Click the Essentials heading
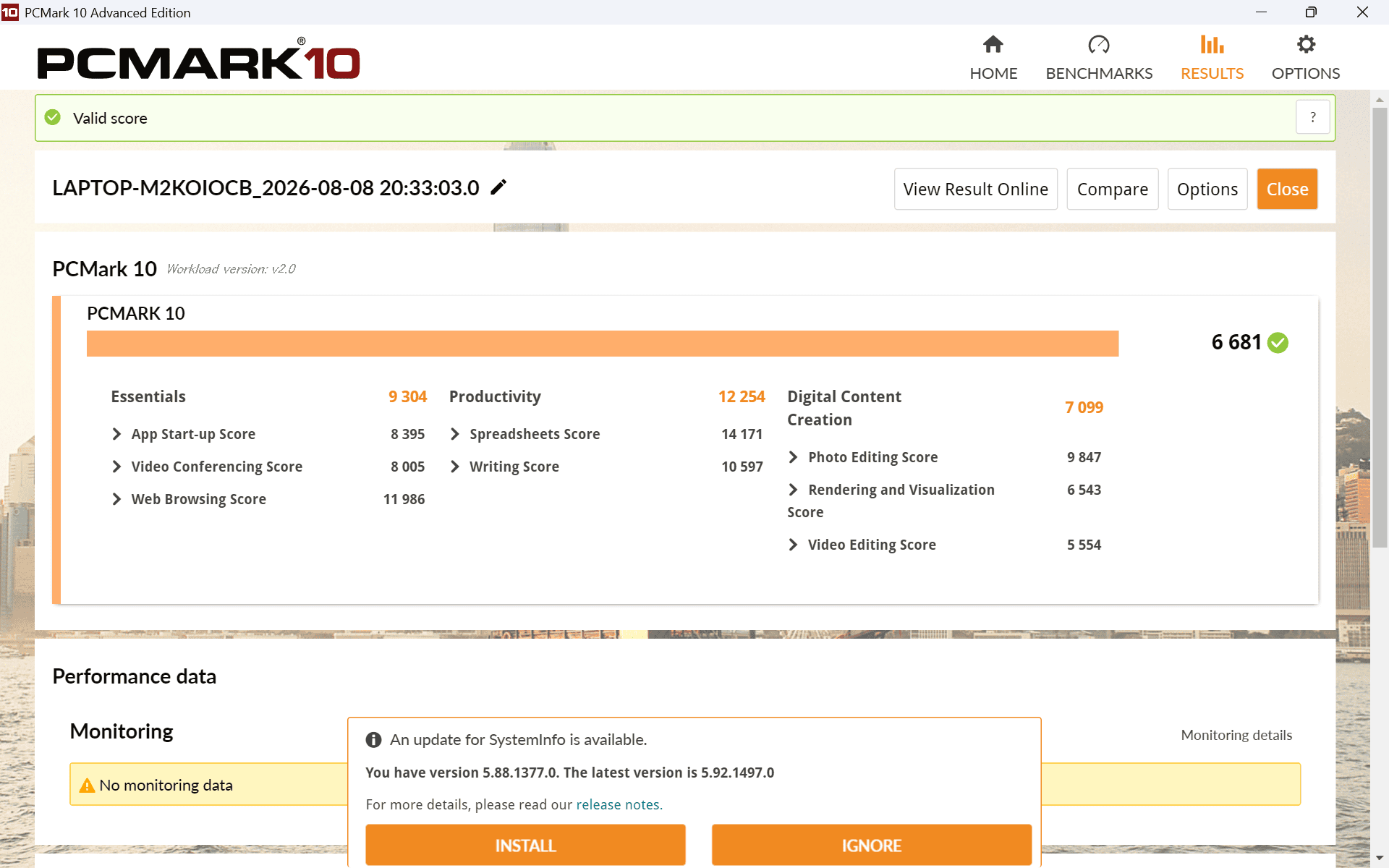The height and width of the screenshot is (868, 1389). coord(148,396)
